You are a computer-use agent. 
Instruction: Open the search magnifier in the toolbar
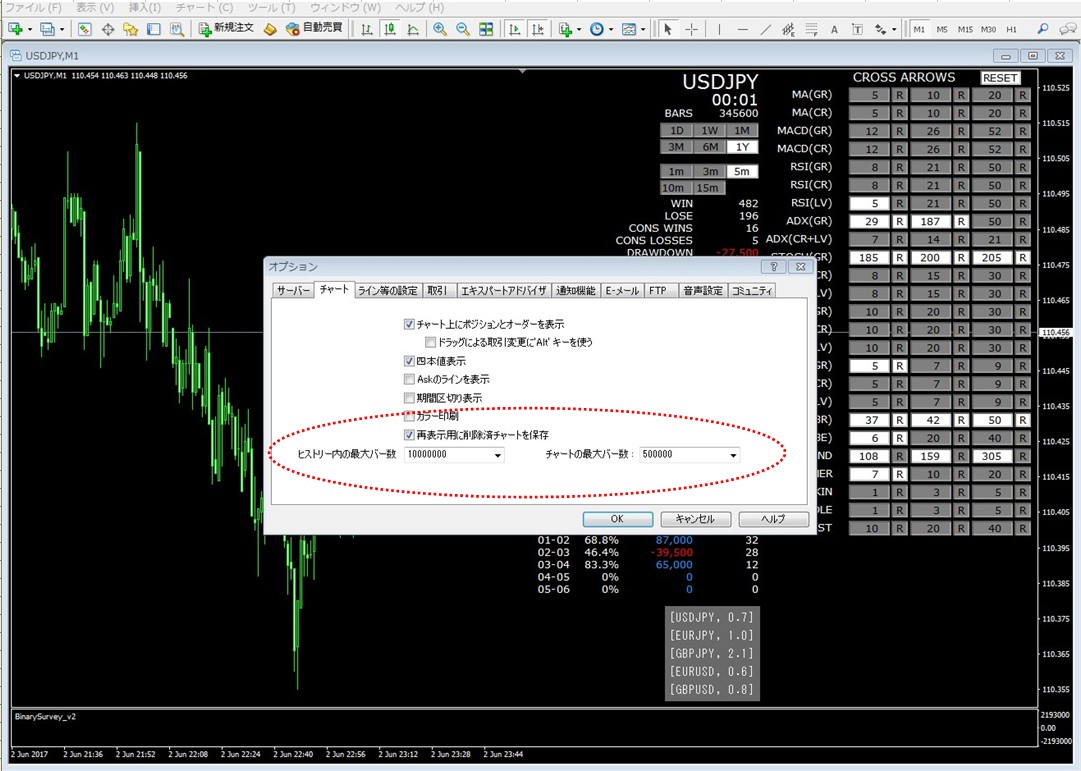1043,29
